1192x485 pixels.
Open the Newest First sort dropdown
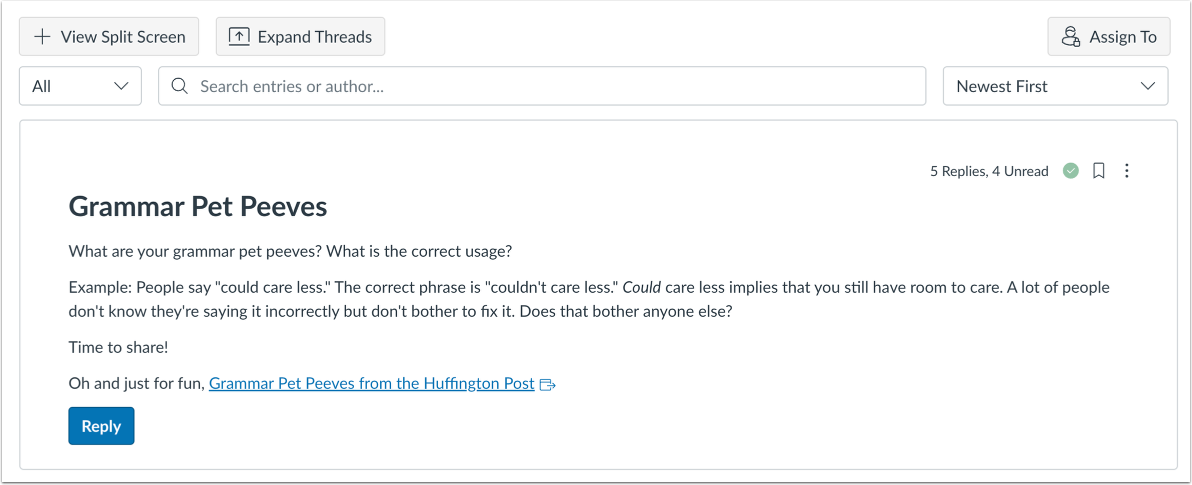1055,86
